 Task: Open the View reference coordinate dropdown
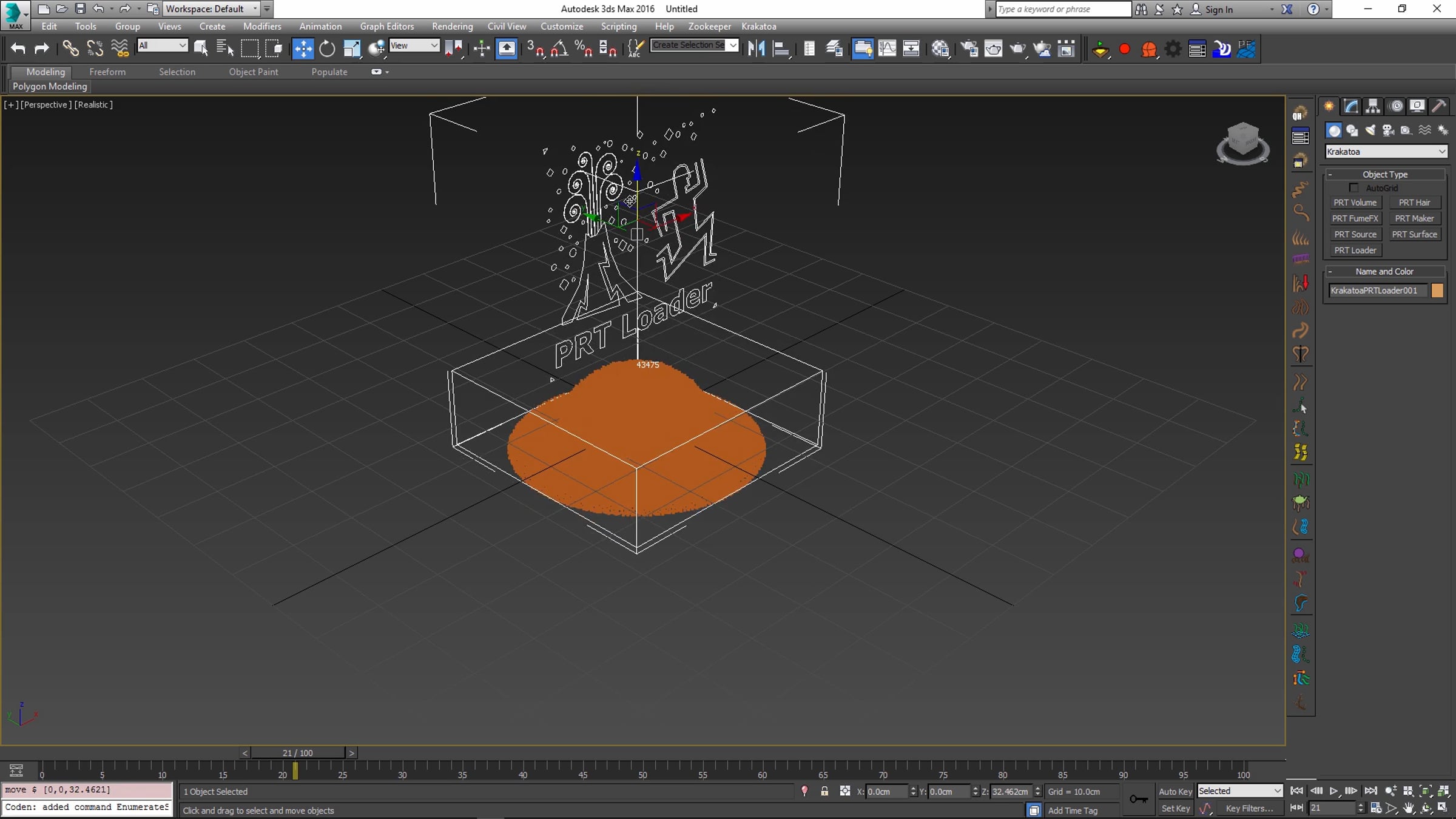[x=414, y=45]
